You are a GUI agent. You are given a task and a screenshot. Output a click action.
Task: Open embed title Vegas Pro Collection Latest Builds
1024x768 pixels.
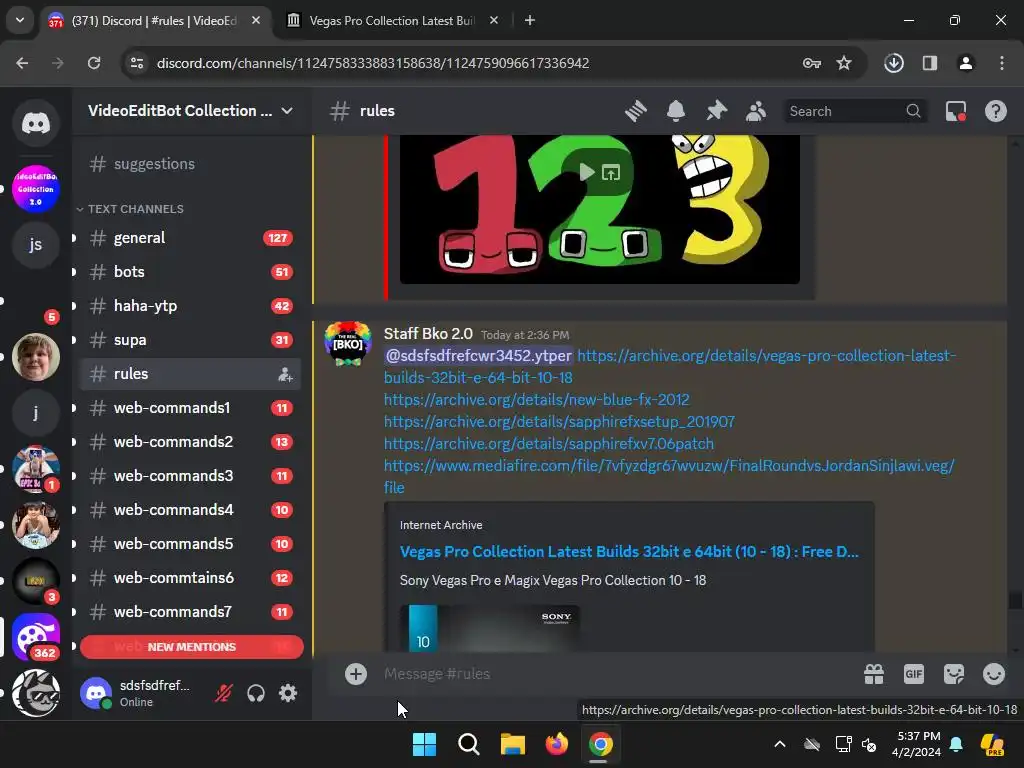click(x=629, y=552)
